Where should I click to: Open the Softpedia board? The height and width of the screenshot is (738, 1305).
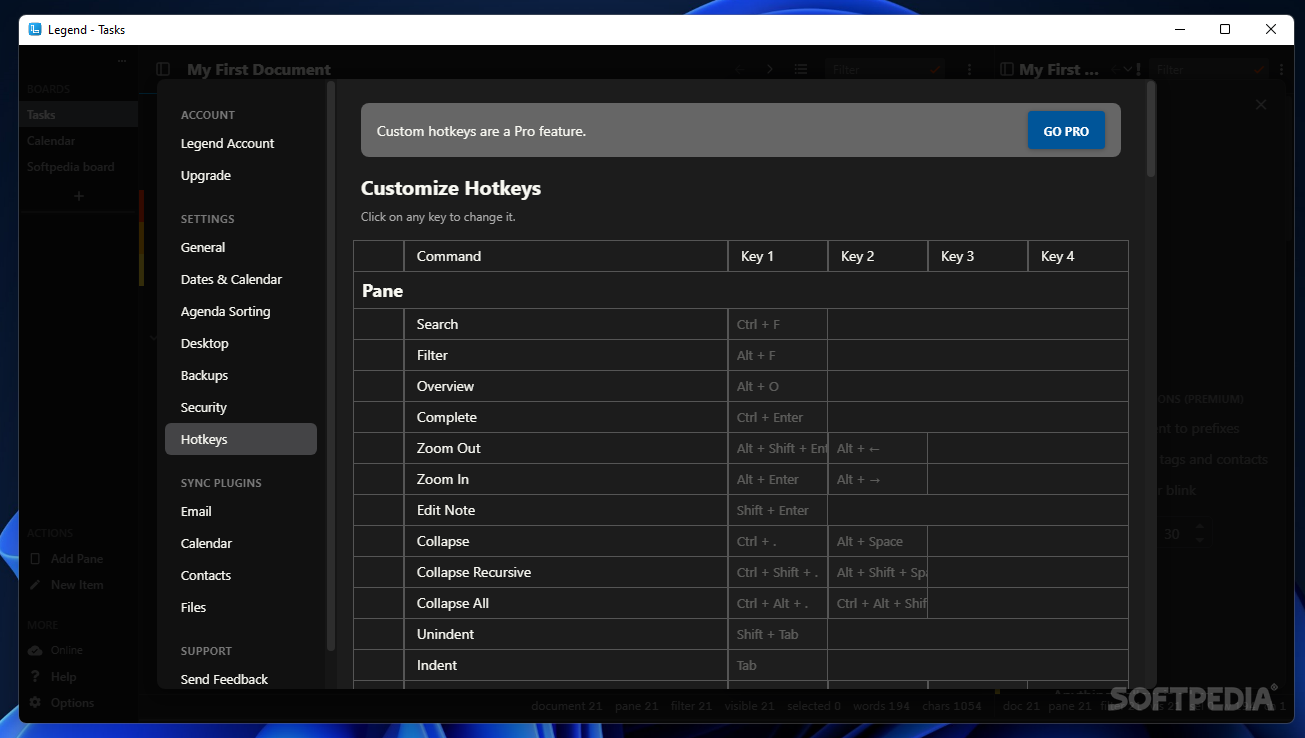click(78, 167)
